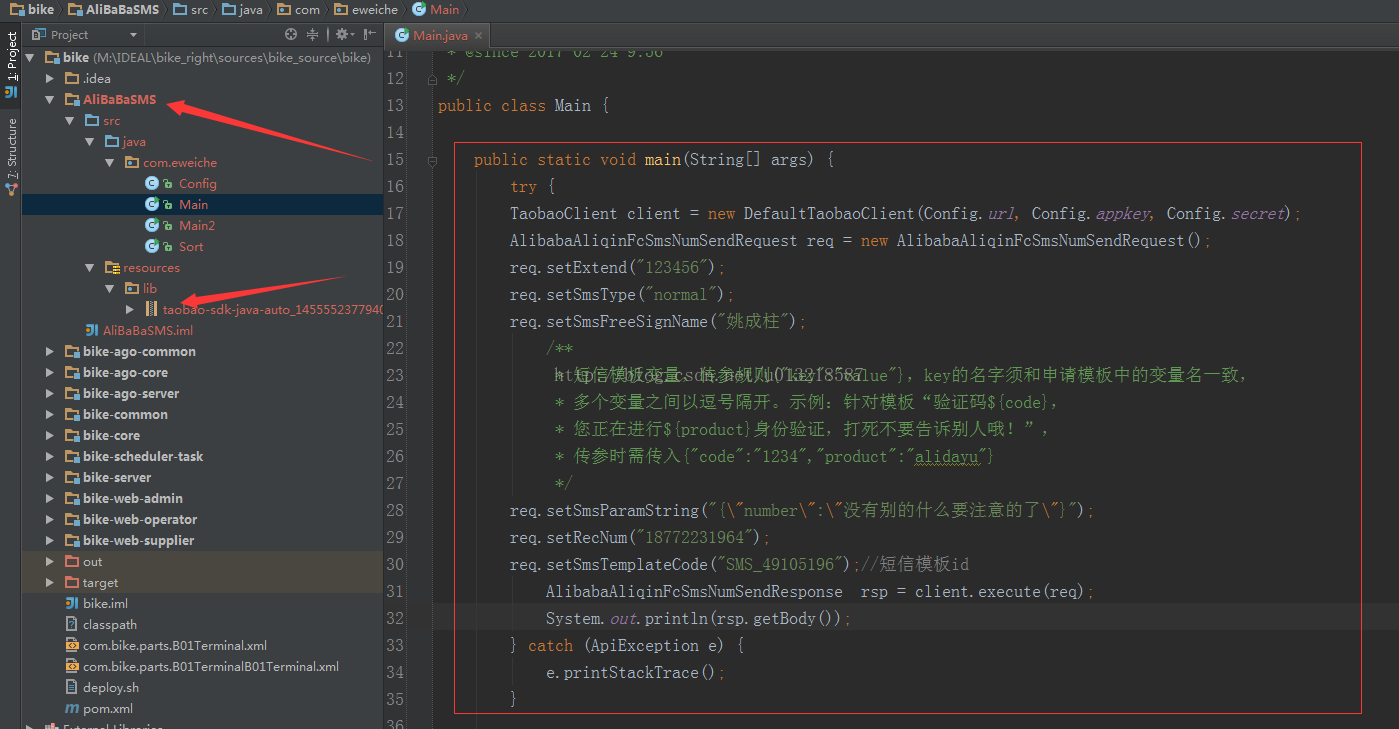Click the src source folder icon
The image size is (1399, 729).
[x=92, y=120]
